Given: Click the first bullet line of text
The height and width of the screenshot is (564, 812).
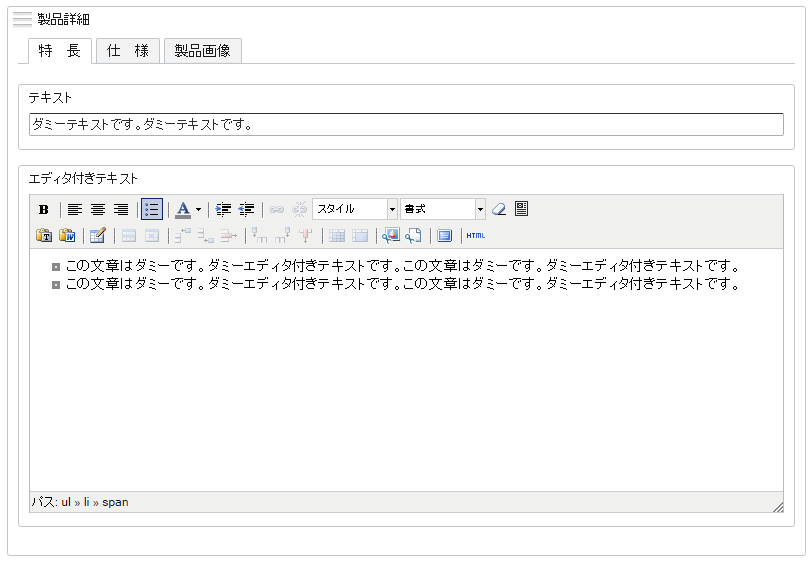Looking at the screenshot, I should (402, 266).
